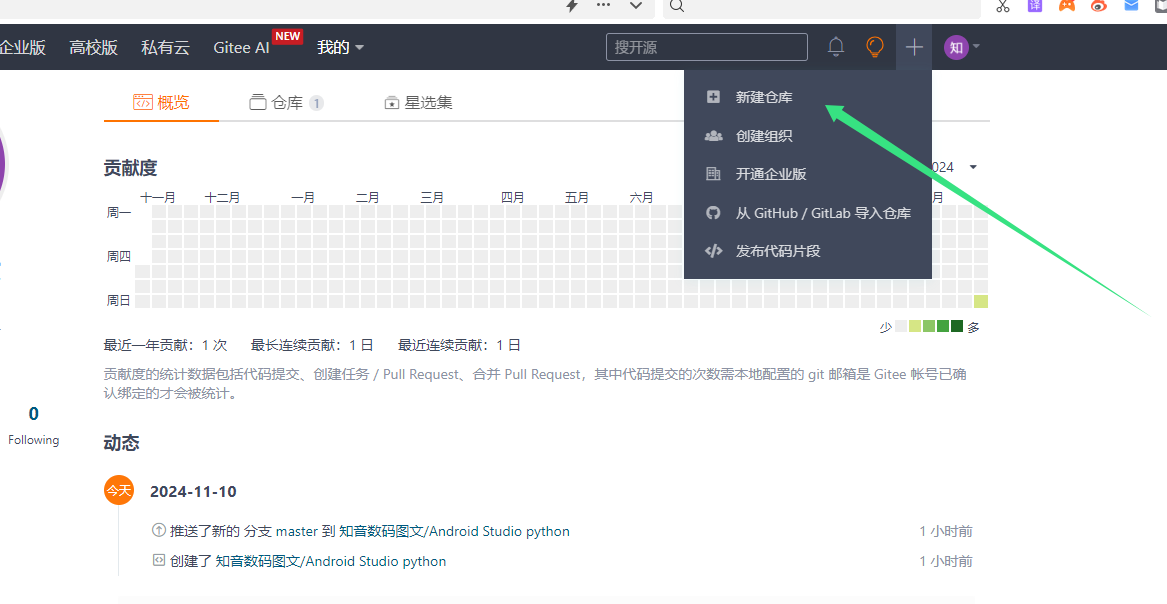
Task: Open repo link in the 推送了 row
Action: coord(455,531)
